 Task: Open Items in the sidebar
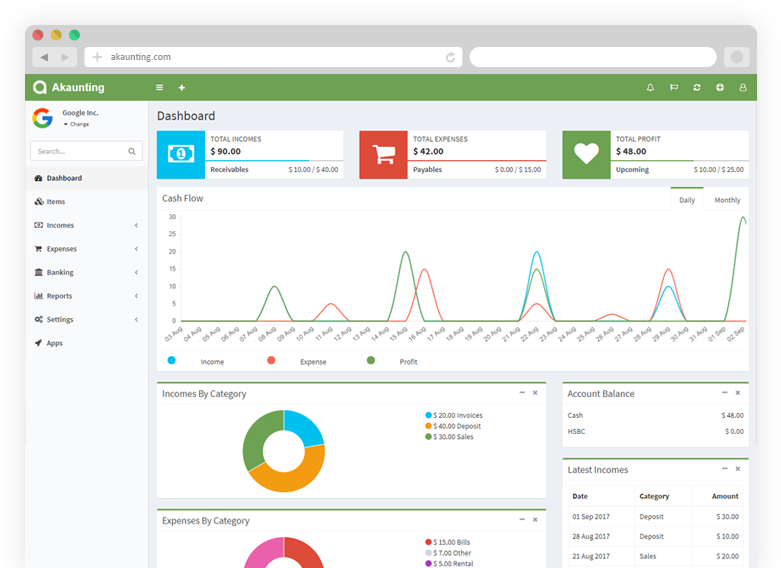[87, 201]
